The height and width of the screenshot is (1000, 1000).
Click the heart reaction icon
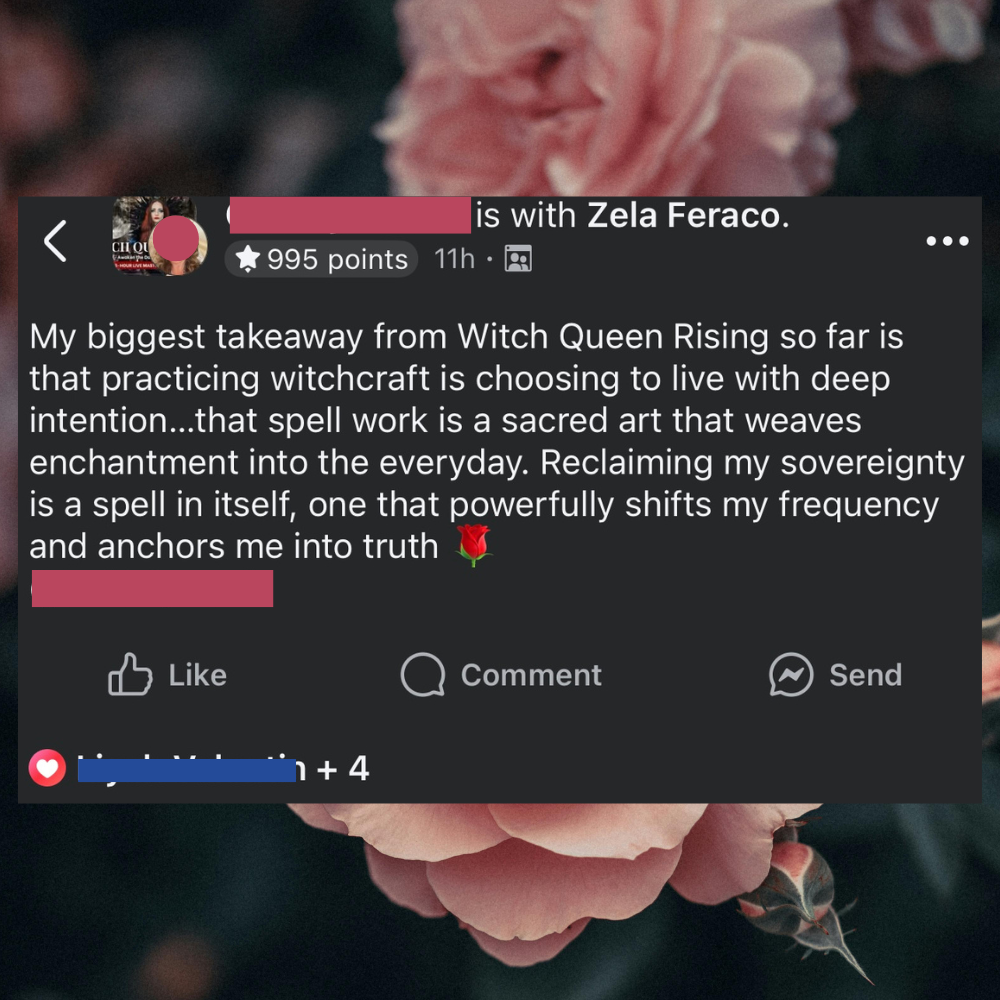47,767
